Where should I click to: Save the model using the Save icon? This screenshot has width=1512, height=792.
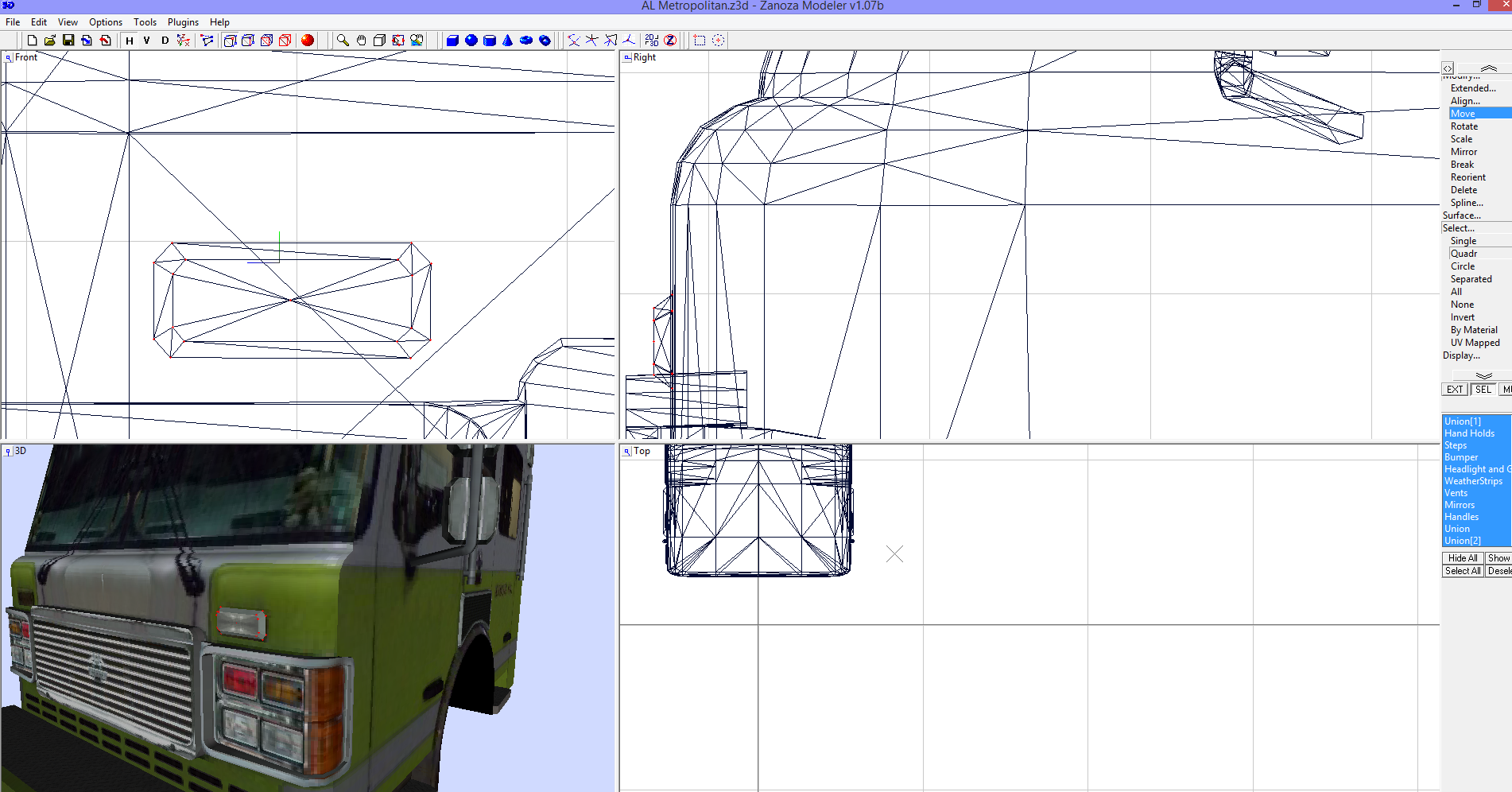pos(68,40)
